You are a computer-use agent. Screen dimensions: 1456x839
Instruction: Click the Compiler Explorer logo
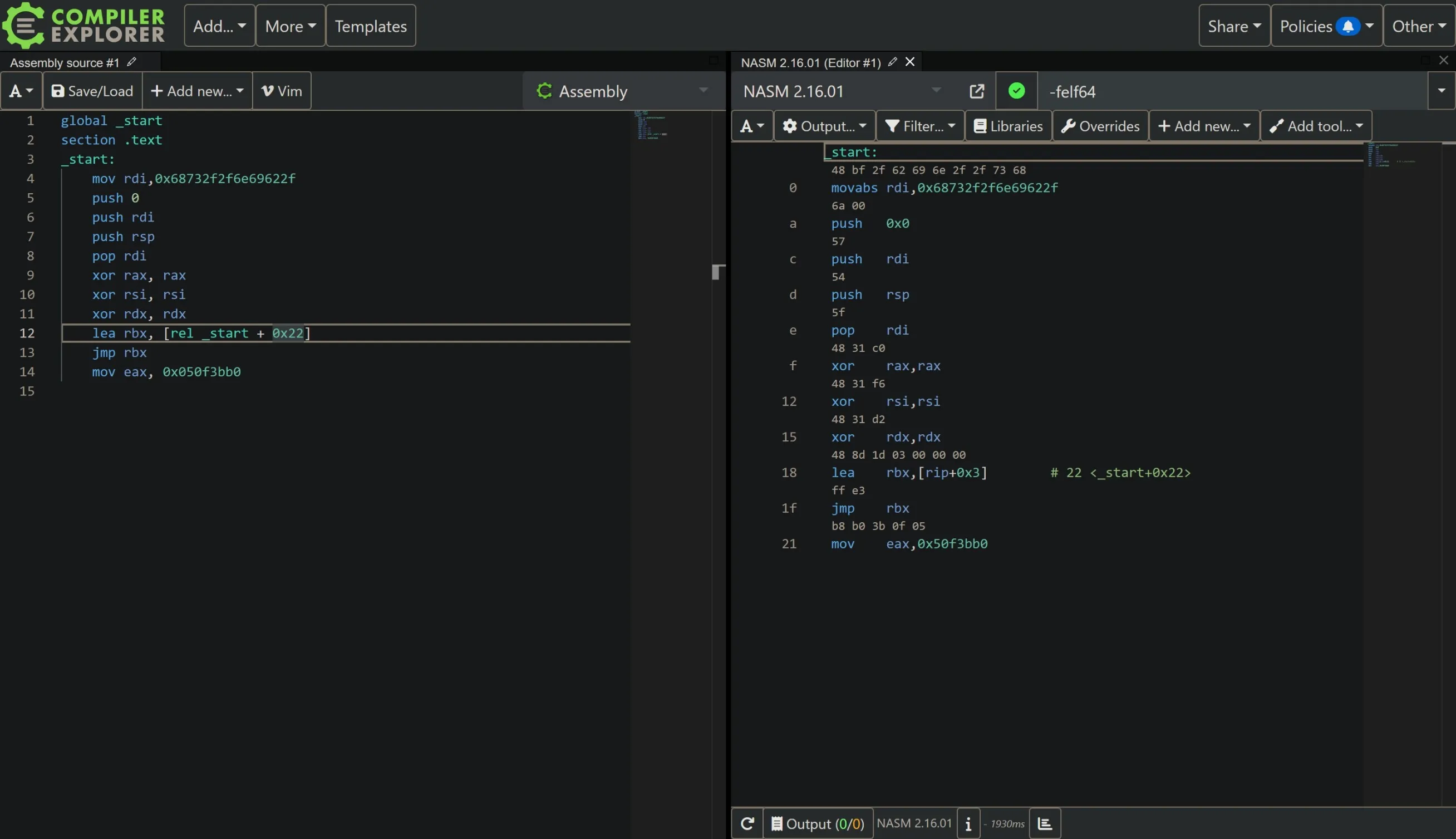point(84,26)
